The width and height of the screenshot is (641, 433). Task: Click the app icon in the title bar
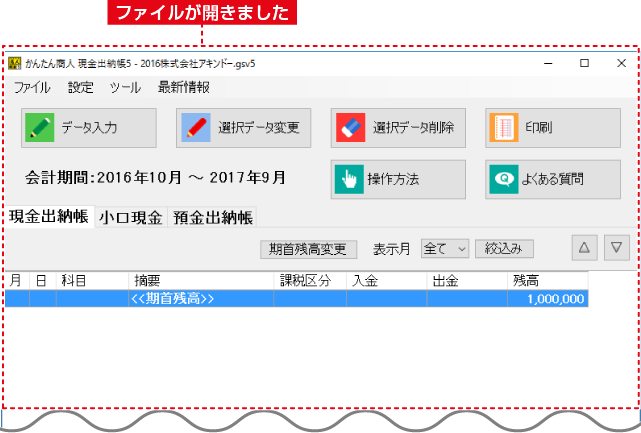(x=15, y=63)
